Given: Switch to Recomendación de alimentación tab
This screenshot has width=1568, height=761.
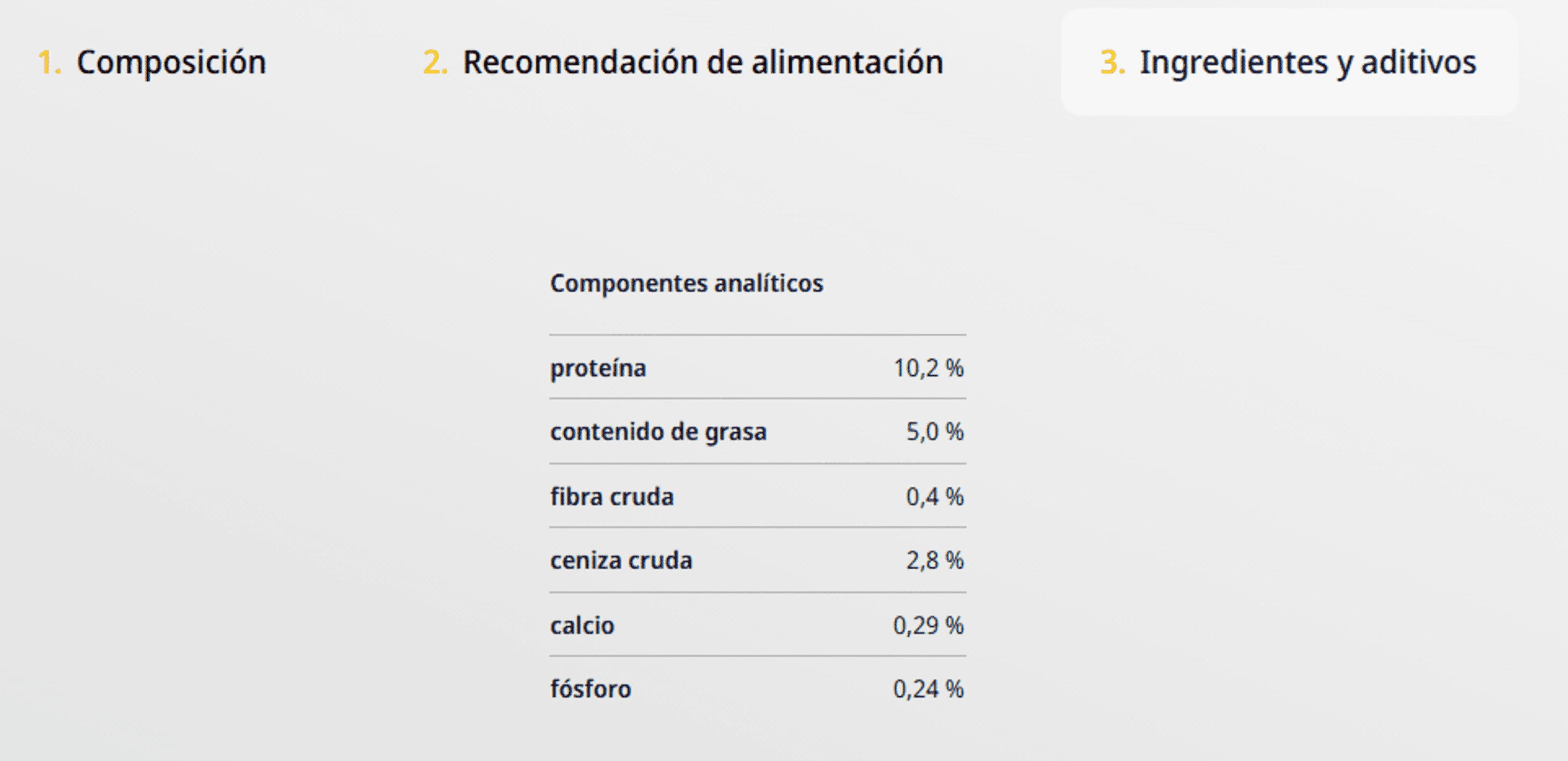Looking at the screenshot, I should pos(683,63).
